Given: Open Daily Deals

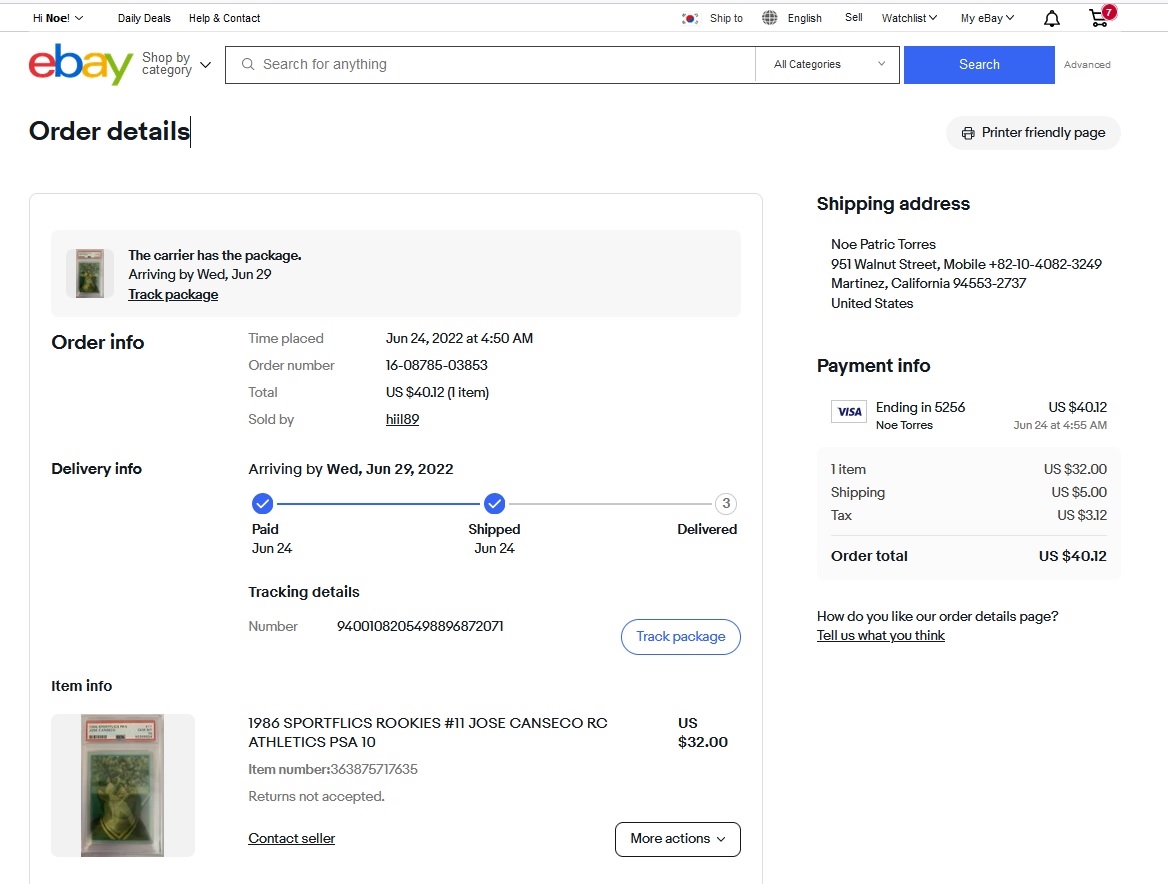Looking at the screenshot, I should pyautogui.click(x=144, y=18).
